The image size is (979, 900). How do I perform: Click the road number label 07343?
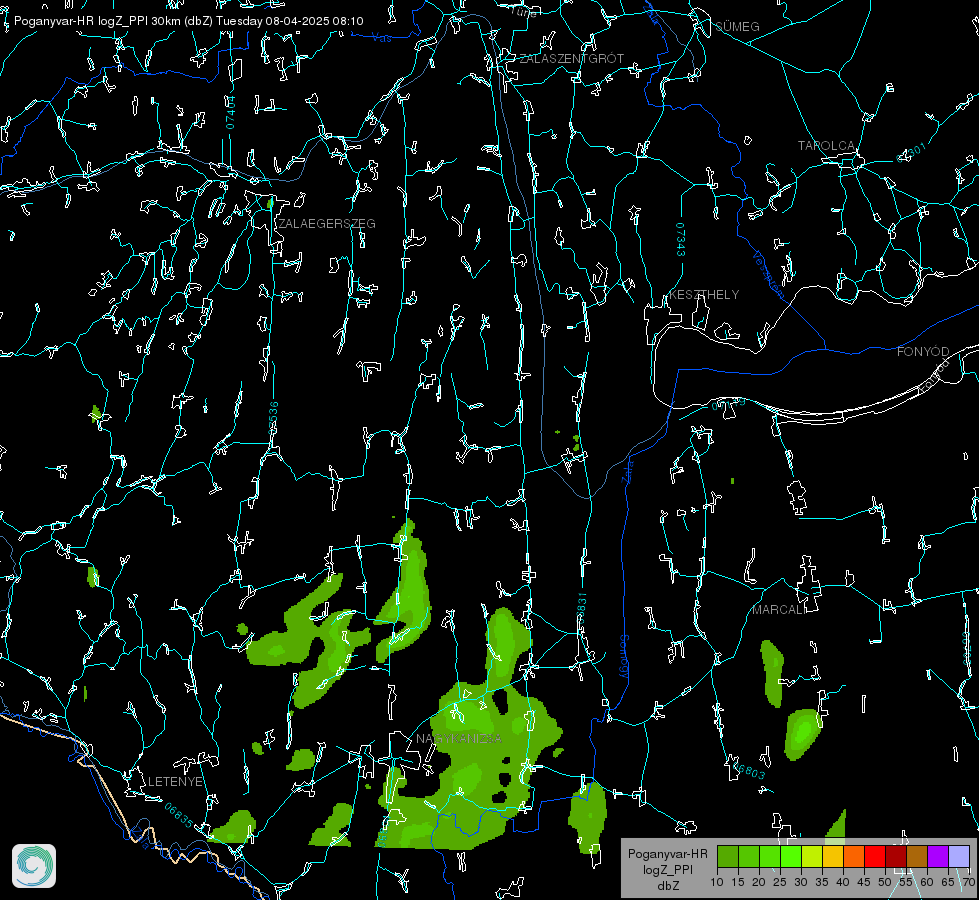681,239
